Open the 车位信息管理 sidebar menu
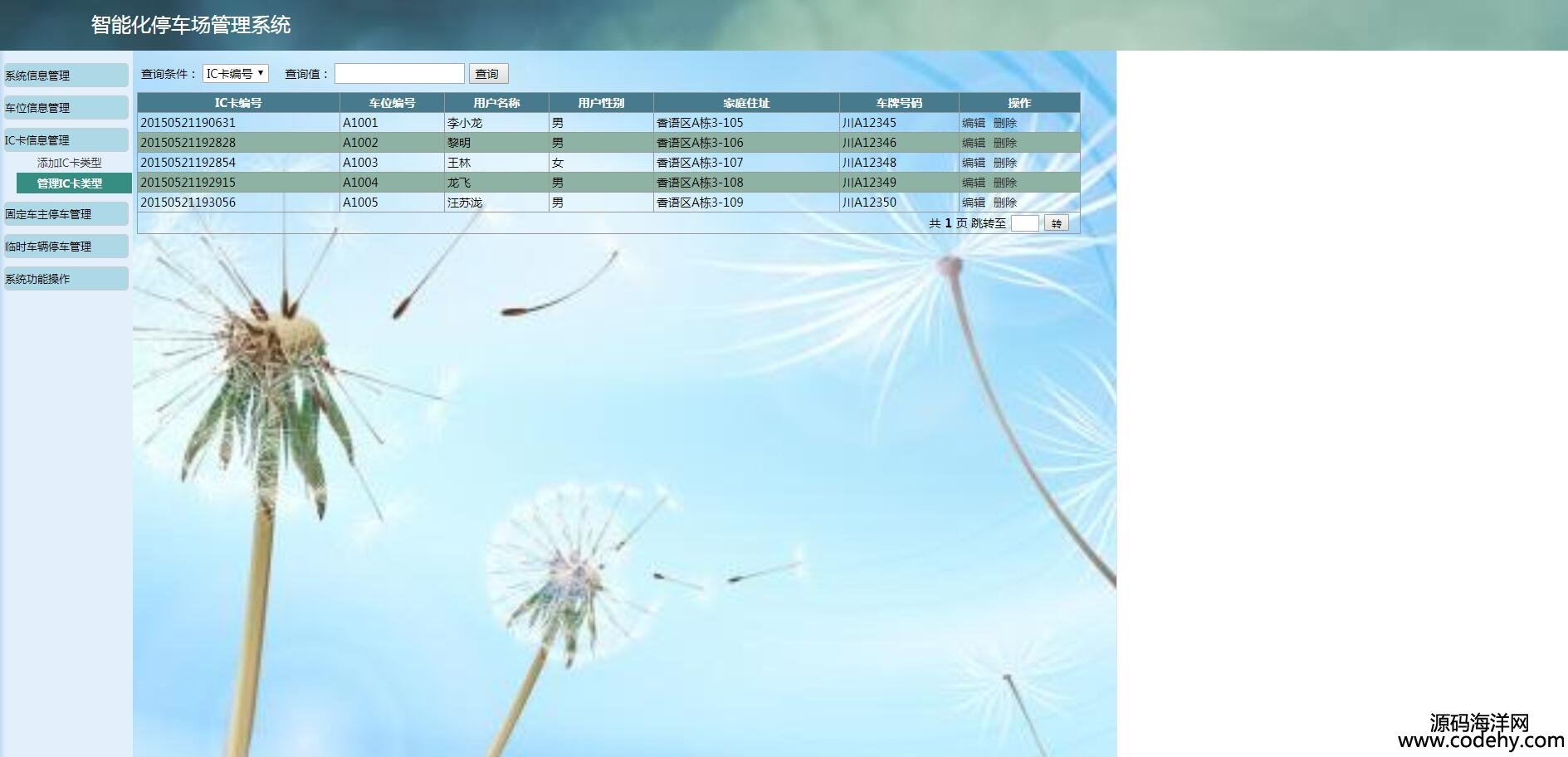Viewport: 1568px width, 757px height. (x=66, y=108)
